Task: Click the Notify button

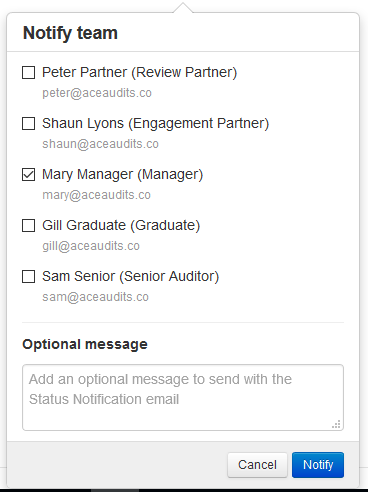Action: 318,465
